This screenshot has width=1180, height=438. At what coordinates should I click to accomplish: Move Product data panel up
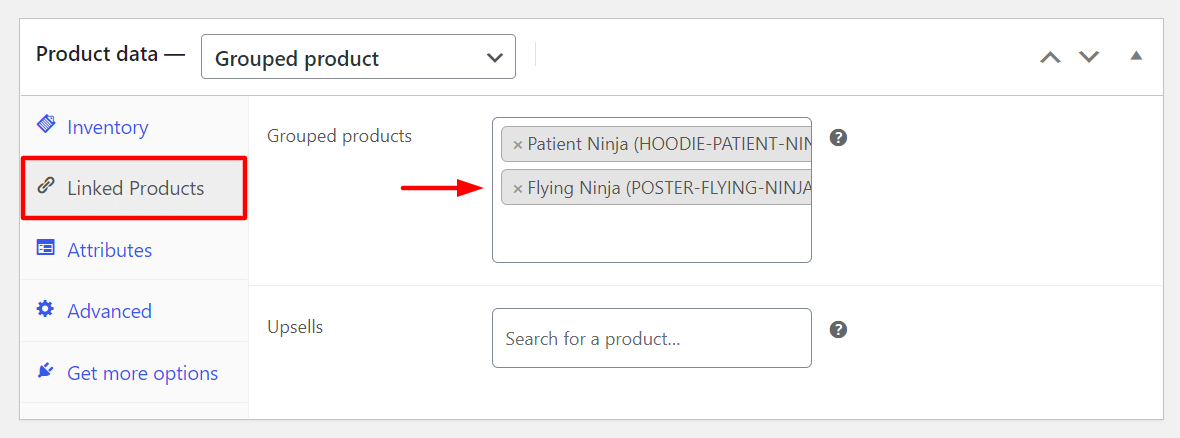coord(1050,57)
